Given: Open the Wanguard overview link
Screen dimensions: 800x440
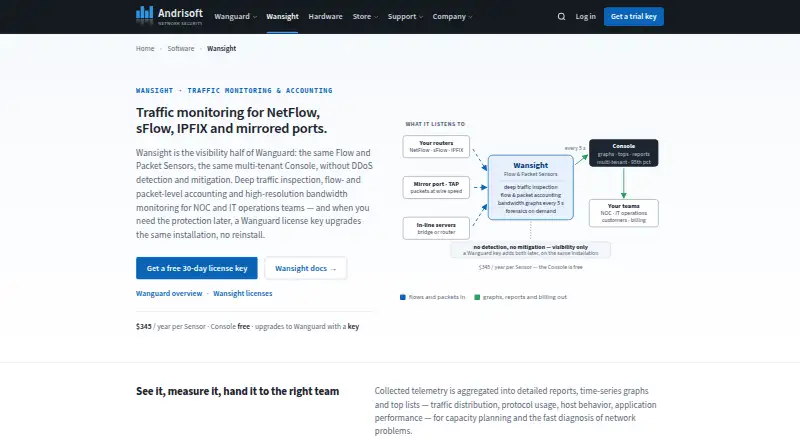Looking at the screenshot, I should [169, 294].
